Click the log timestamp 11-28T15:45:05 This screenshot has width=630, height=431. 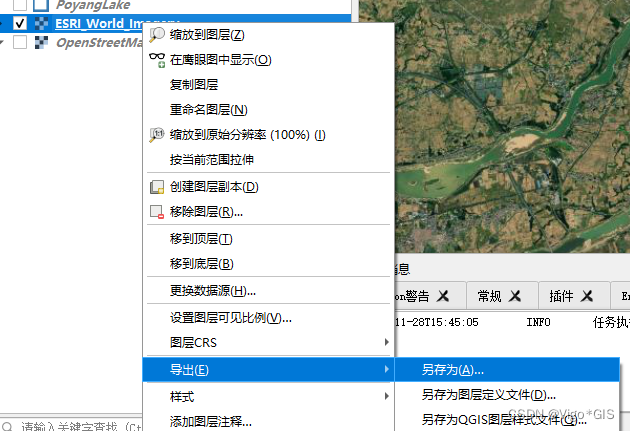436,322
